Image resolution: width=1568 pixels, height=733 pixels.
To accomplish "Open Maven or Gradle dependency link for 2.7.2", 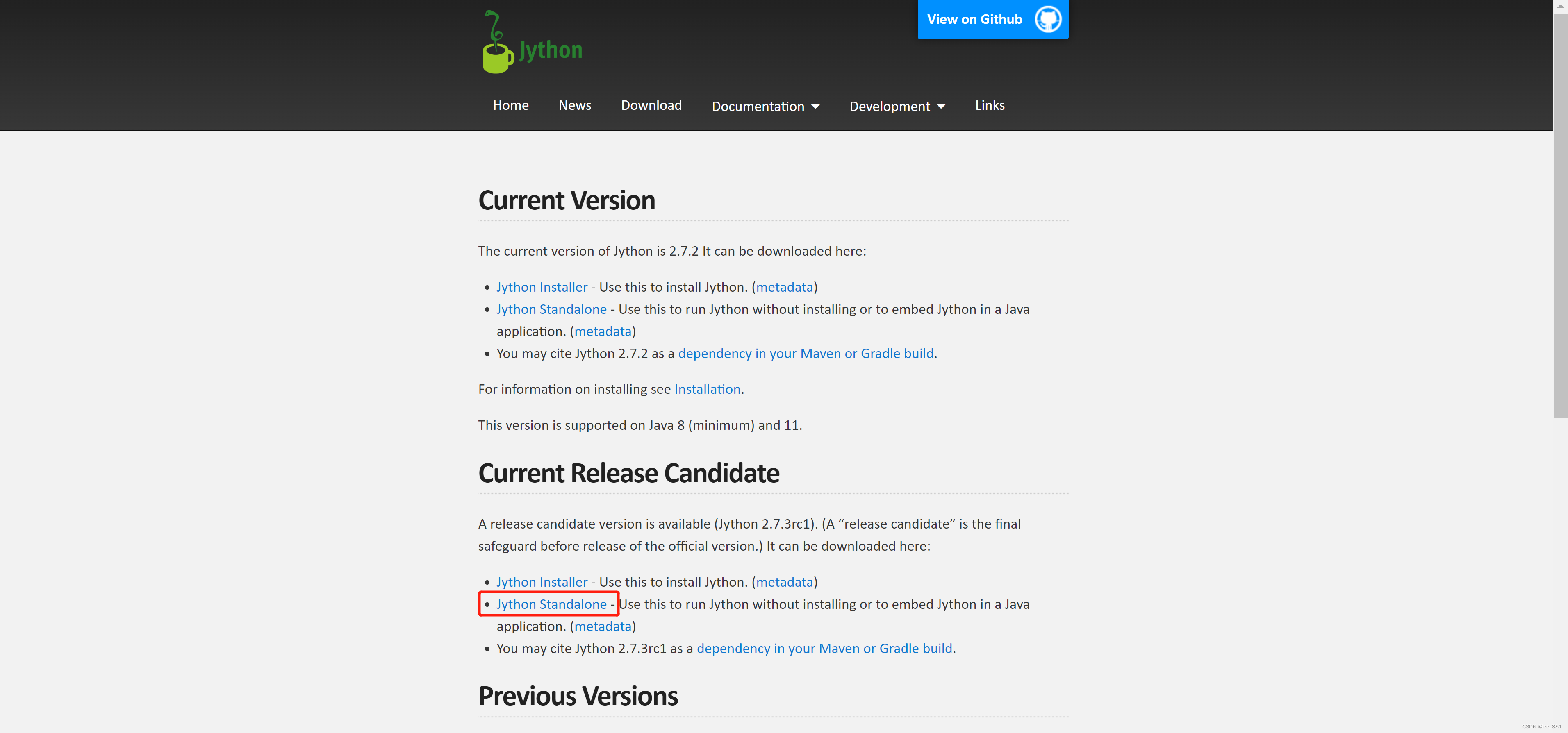I will [806, 354].
